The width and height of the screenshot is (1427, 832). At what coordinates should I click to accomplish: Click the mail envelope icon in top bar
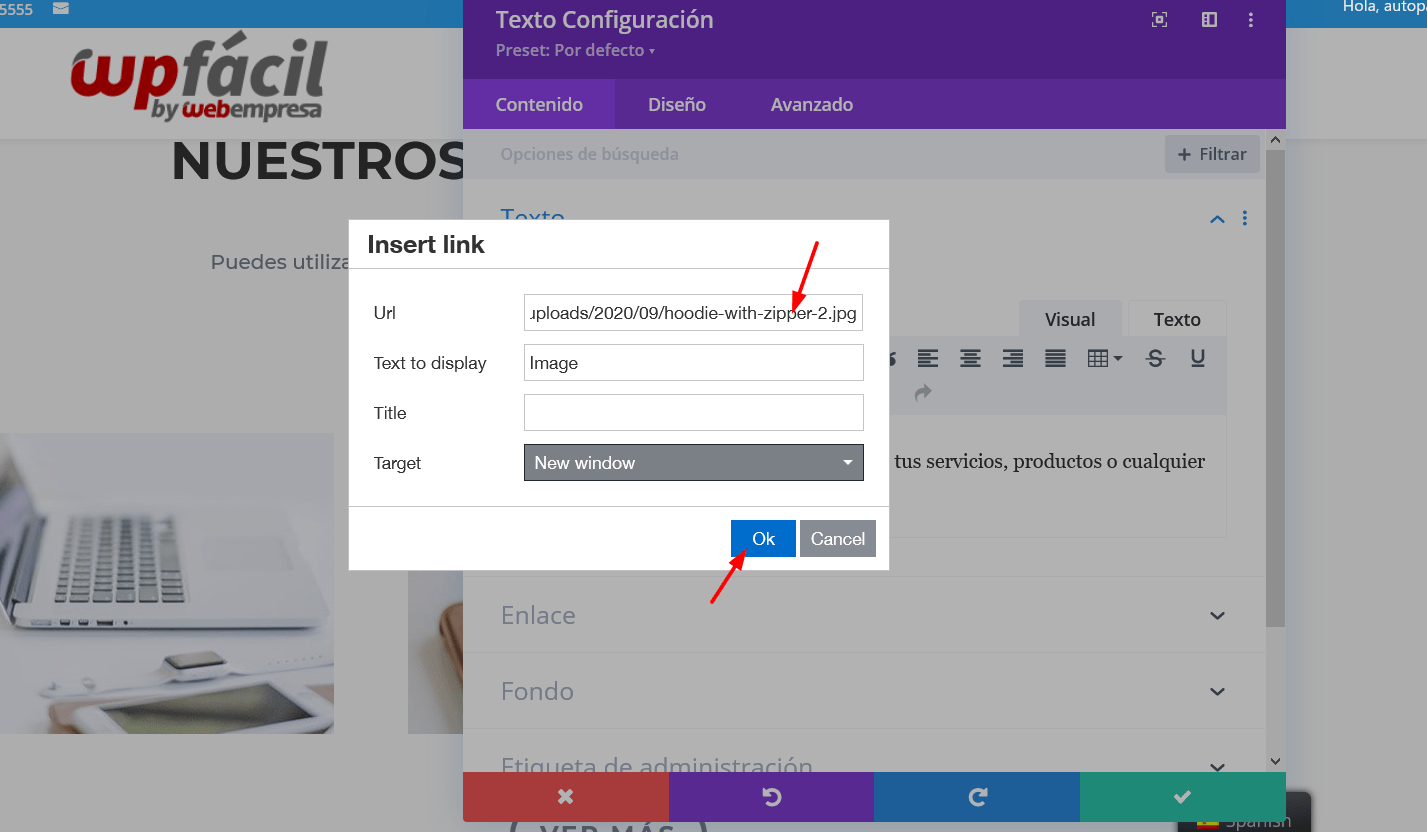pyautogui.click(x=61, y=9)
